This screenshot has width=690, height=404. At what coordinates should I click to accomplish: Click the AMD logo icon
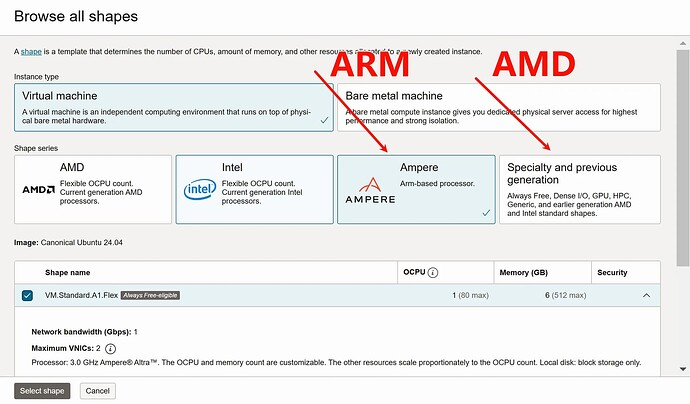[38, 190]
